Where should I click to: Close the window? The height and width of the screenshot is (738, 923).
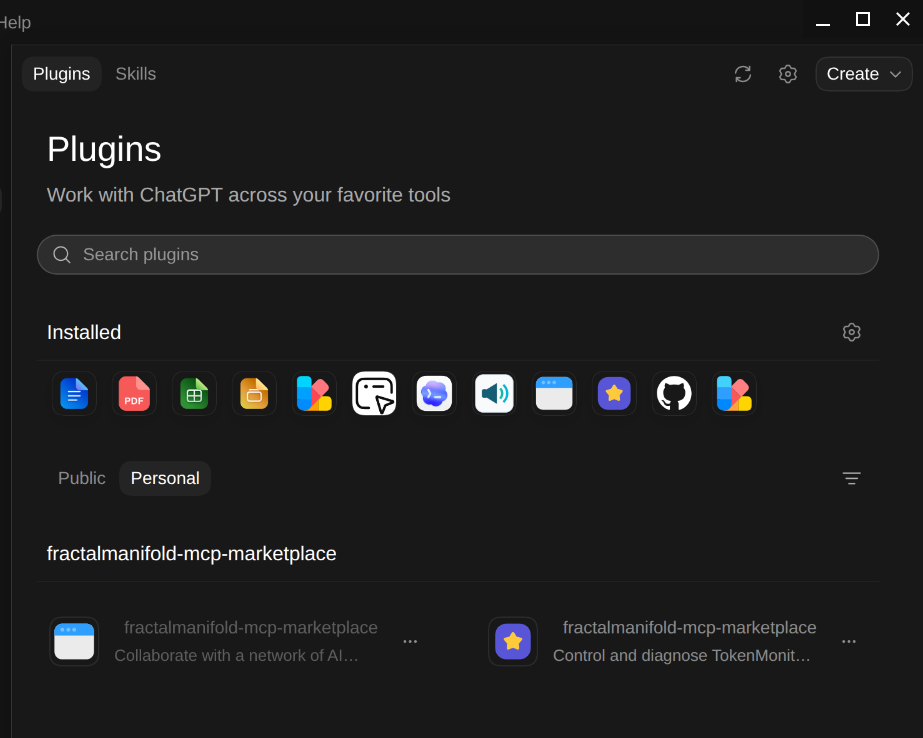point(903,20)
